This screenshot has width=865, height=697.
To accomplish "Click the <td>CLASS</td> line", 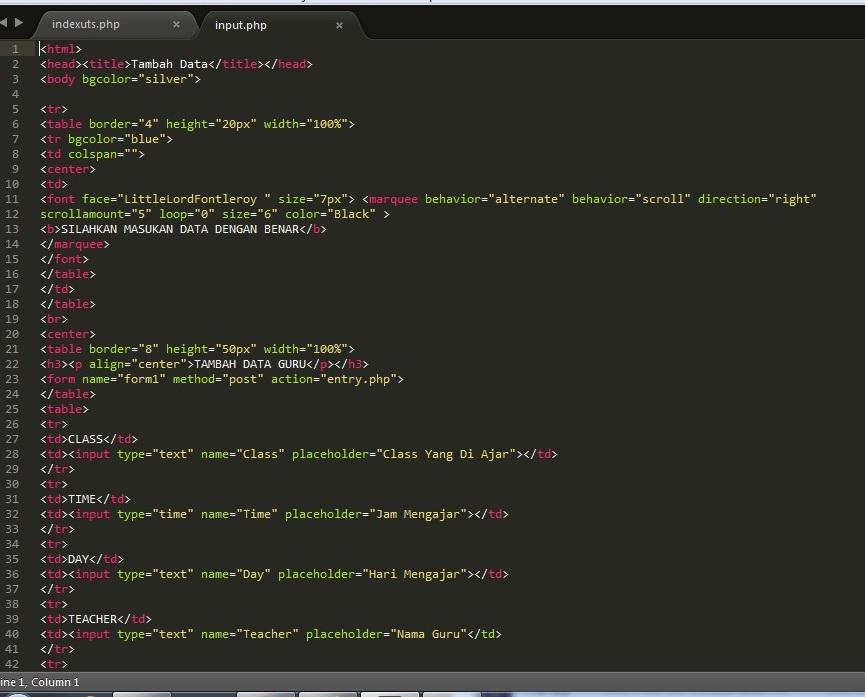I will click(x=88, y=439).
